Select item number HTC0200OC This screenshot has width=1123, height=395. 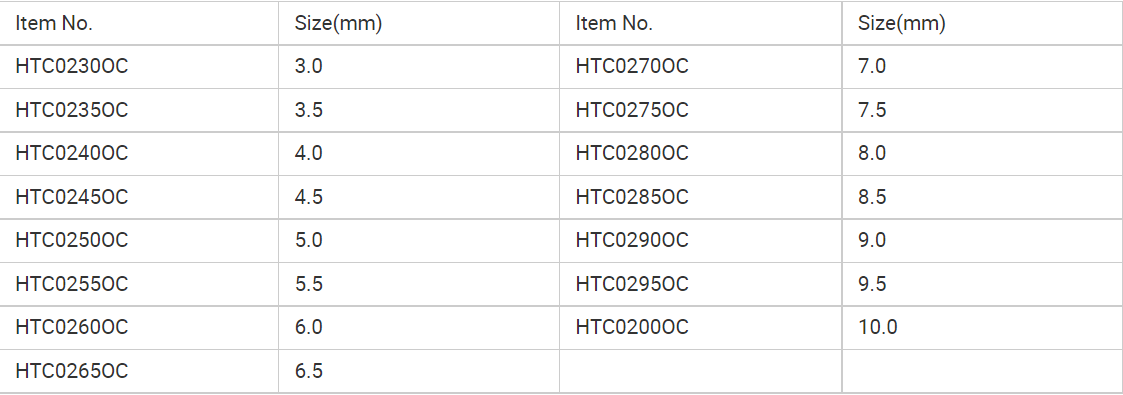pyautogui.click(x=632, y=327)
